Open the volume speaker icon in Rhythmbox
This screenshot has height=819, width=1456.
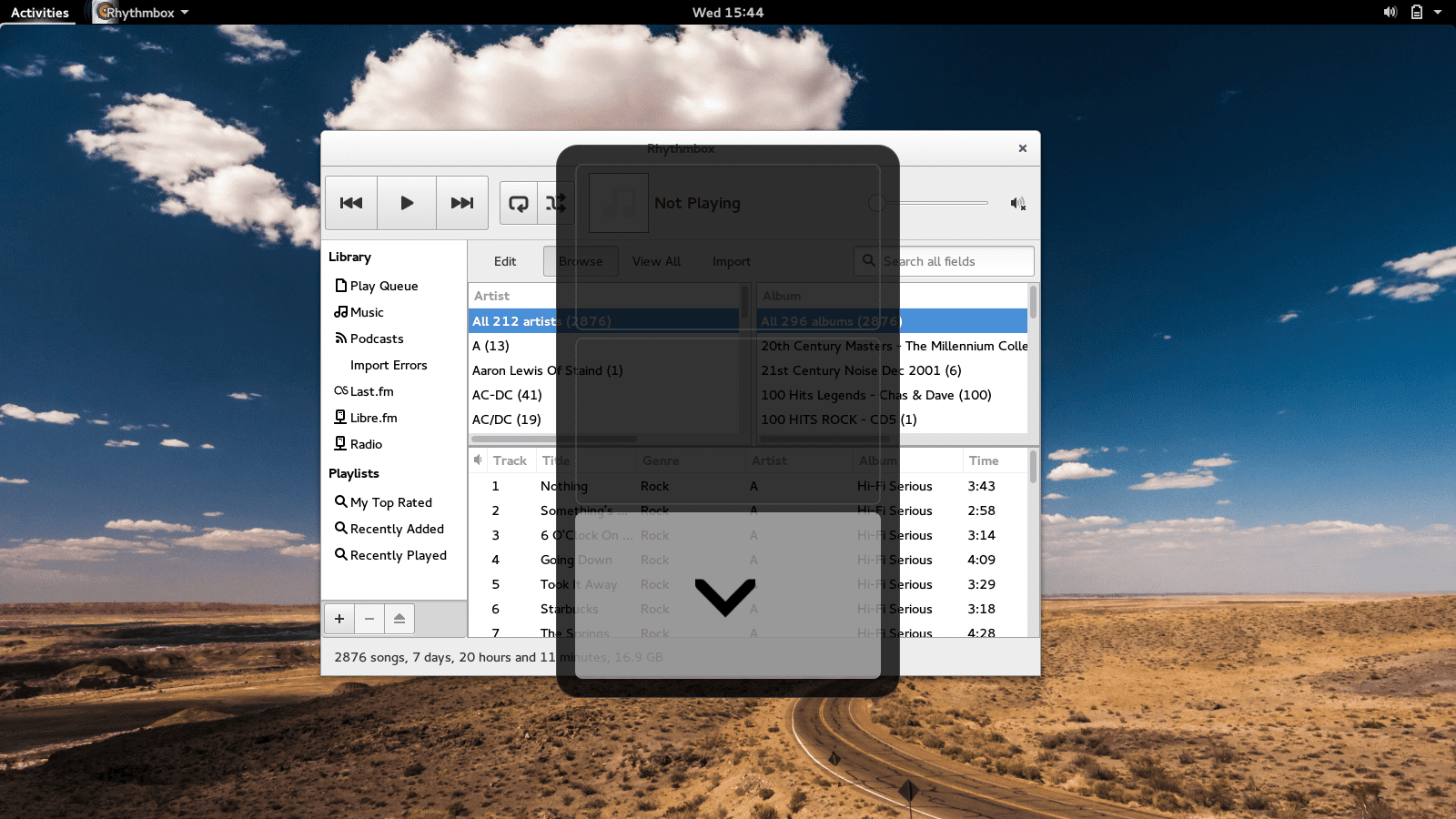click(1017, 204)
